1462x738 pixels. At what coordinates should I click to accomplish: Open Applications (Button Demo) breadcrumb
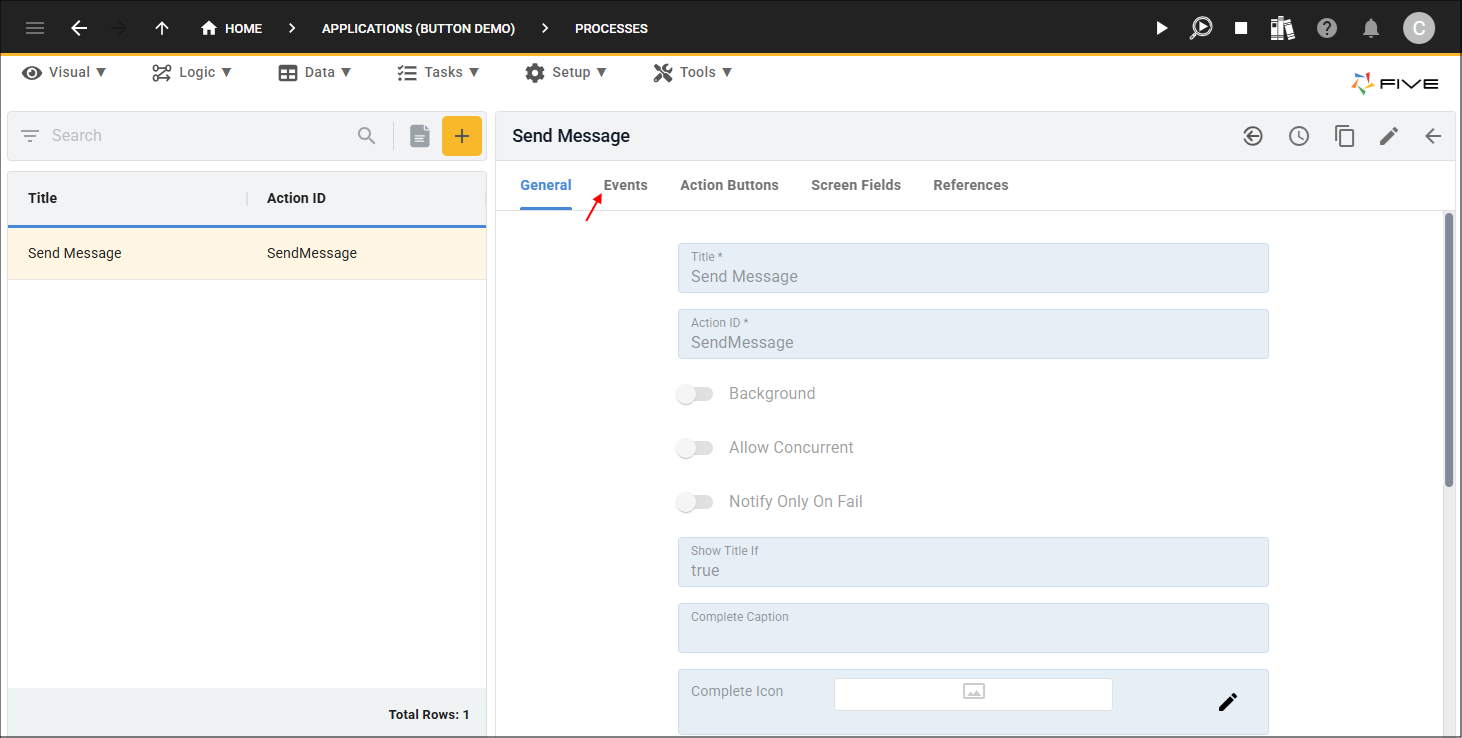(418, 28)
